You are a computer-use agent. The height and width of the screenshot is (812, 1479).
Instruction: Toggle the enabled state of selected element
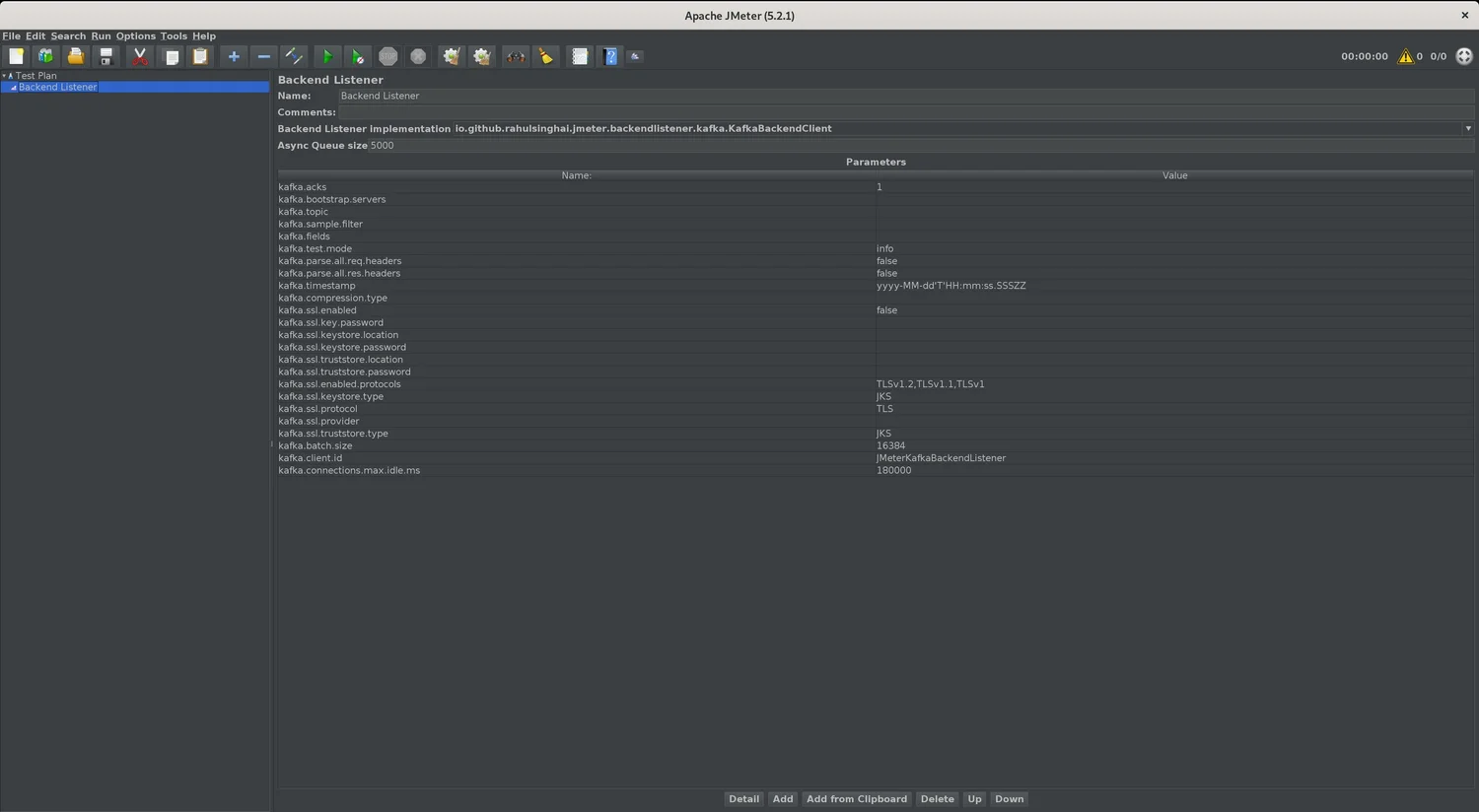coord(293,56)
